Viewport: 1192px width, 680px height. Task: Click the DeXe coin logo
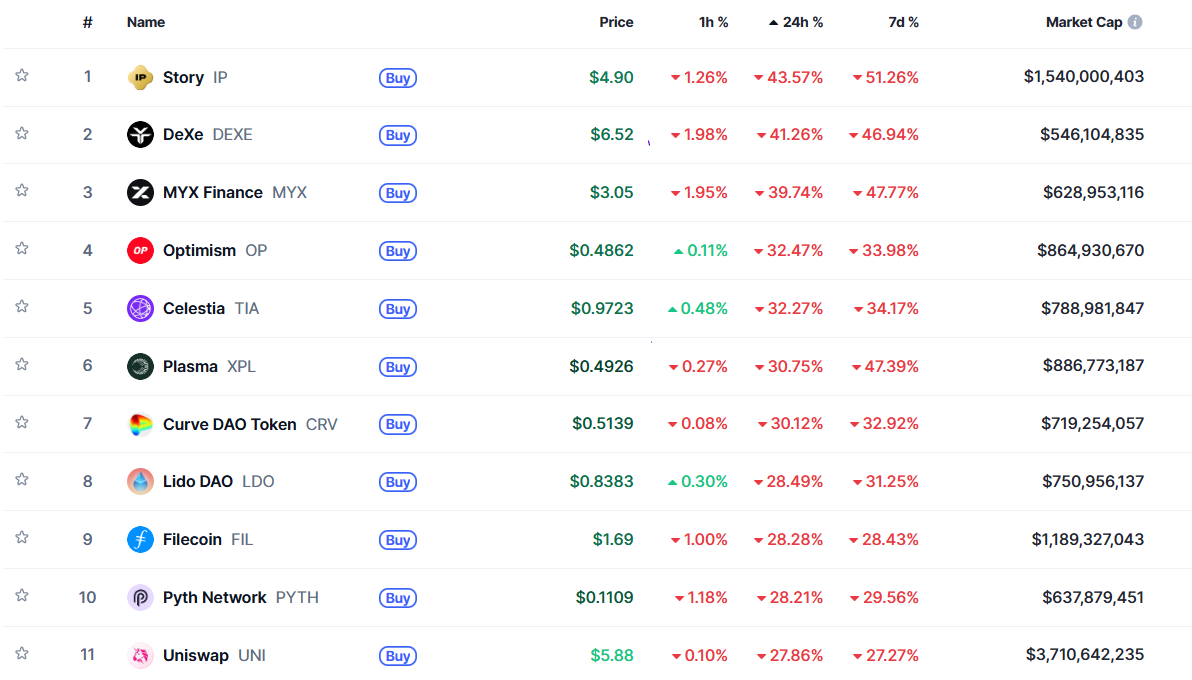pos(140,135)
